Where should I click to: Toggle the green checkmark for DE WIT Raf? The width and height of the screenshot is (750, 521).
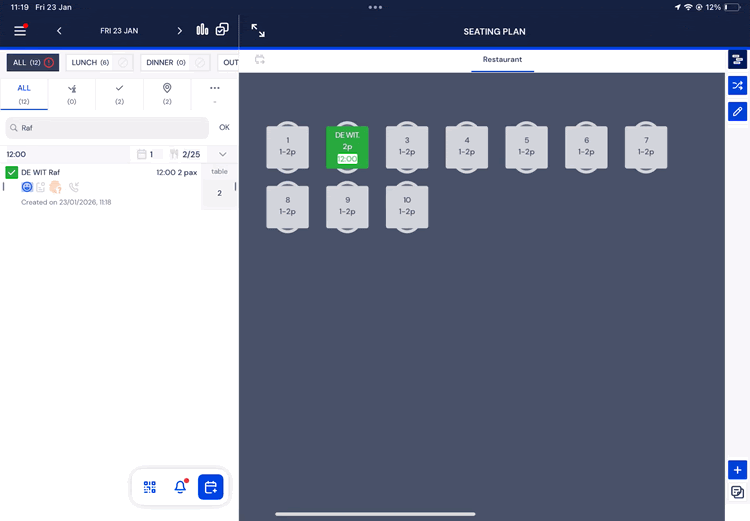[x=12, y=172]
